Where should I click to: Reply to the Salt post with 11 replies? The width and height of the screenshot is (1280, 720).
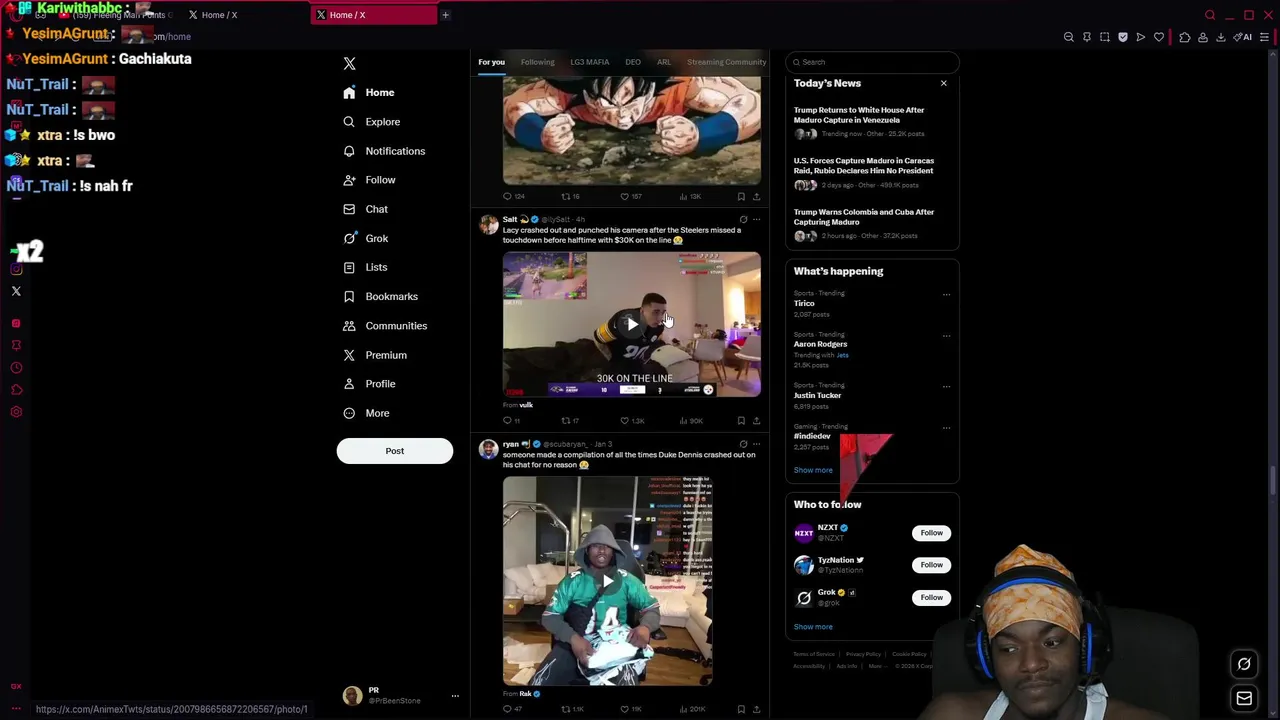click(511, 421)
